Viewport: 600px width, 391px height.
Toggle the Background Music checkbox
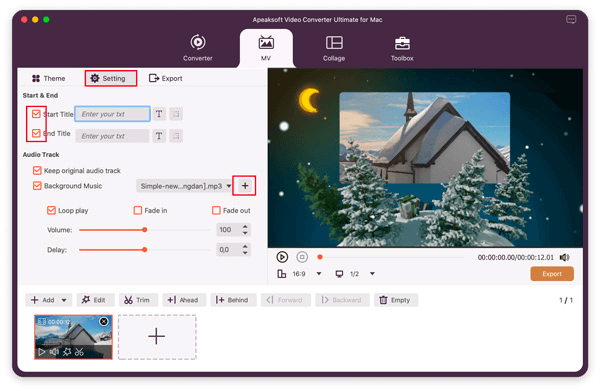pyautogui.click(x=37, y=186)
